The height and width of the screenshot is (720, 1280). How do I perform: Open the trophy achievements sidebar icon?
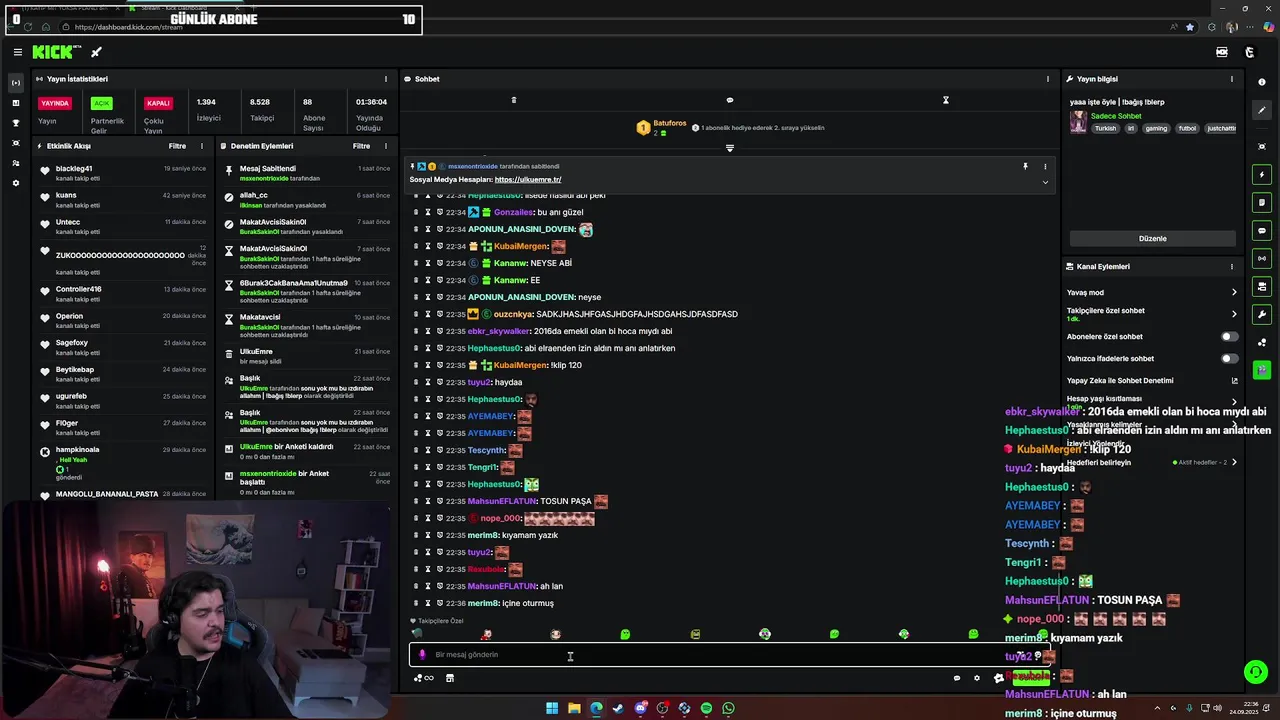tap(15, 123)
